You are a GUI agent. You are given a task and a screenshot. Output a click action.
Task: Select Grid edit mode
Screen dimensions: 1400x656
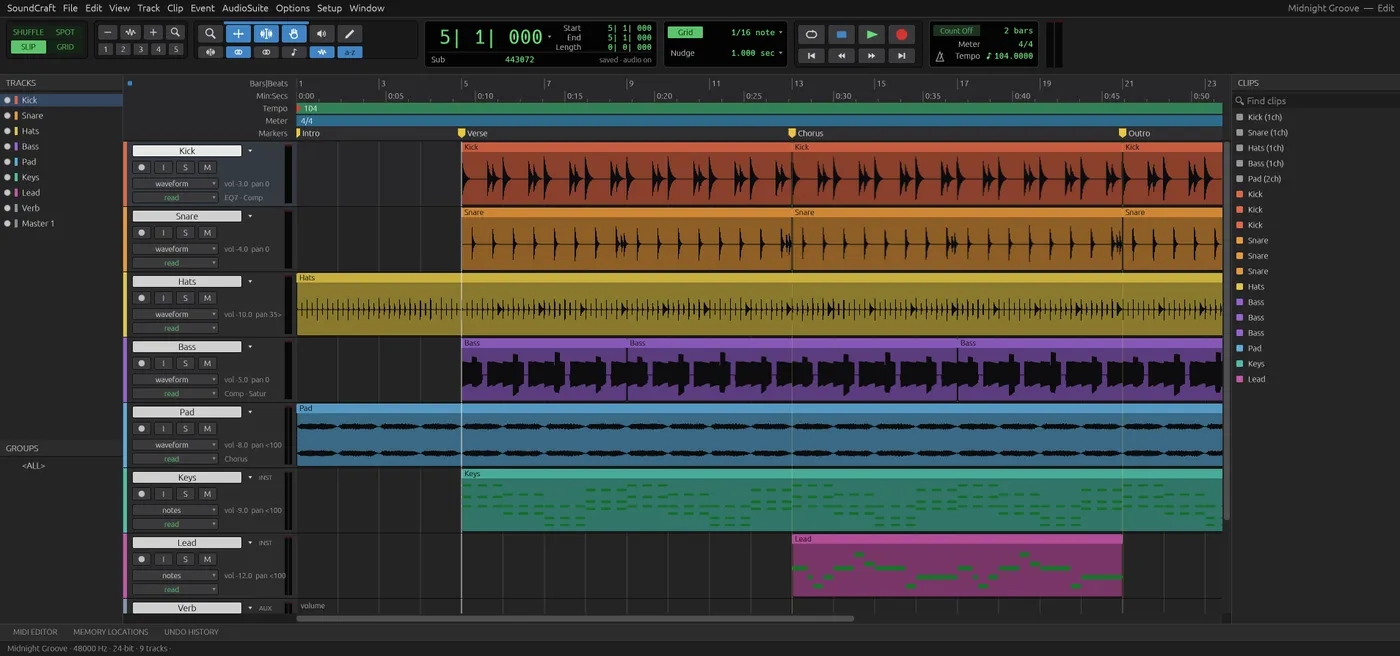[65, 47]
